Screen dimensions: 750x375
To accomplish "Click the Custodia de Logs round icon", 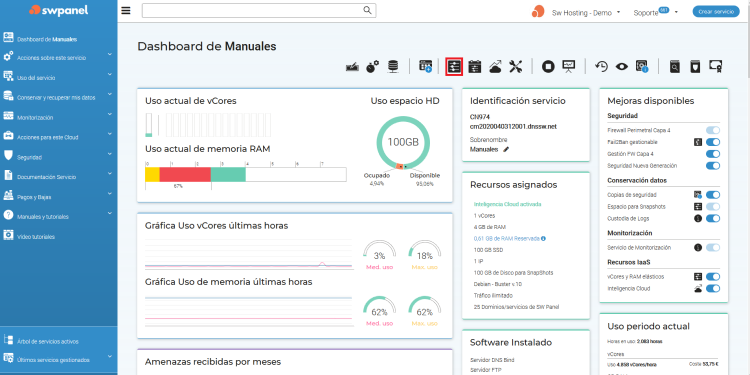I will point(698,219).
